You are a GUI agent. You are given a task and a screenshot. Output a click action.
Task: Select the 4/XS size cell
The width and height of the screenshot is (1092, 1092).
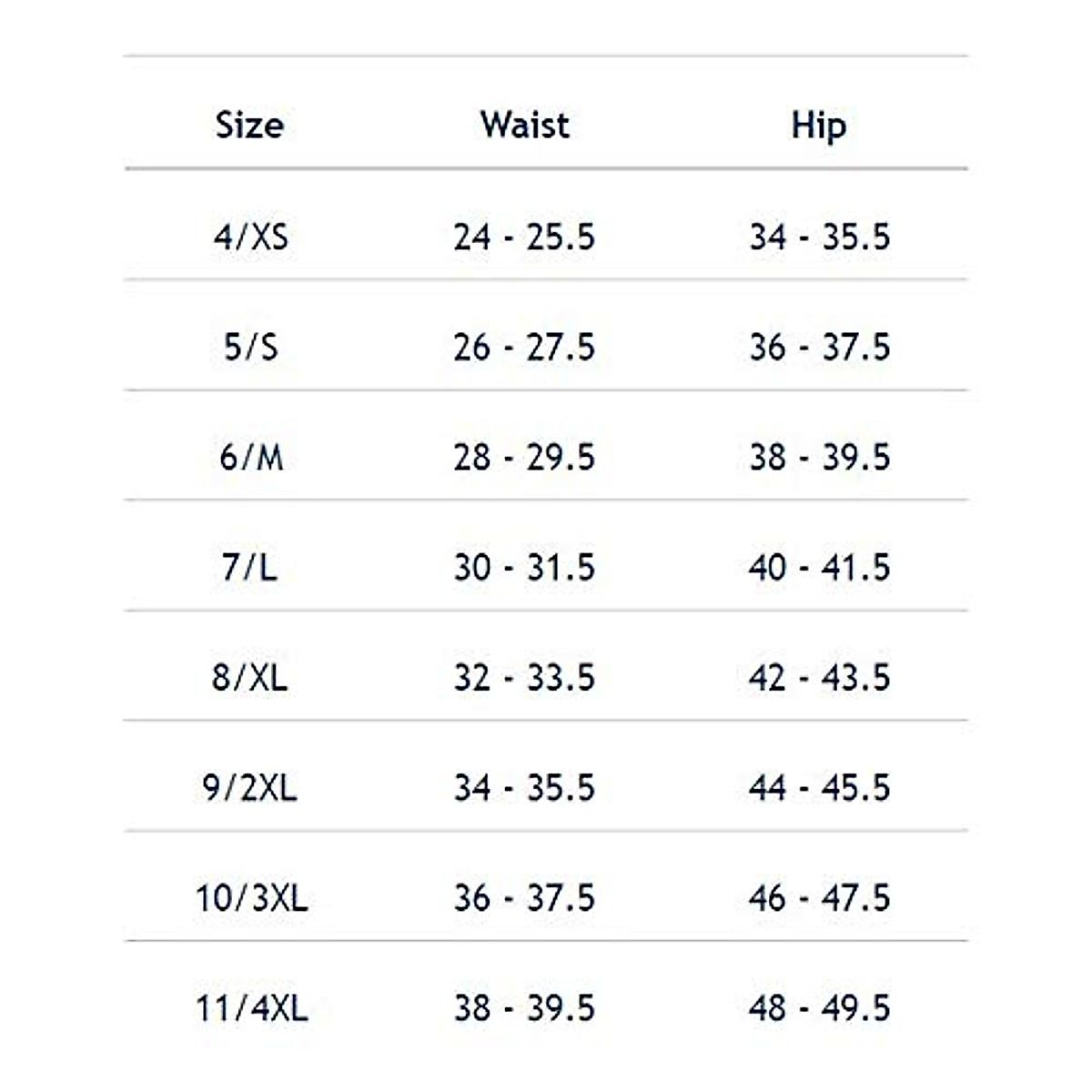click(x=250, y=237)
